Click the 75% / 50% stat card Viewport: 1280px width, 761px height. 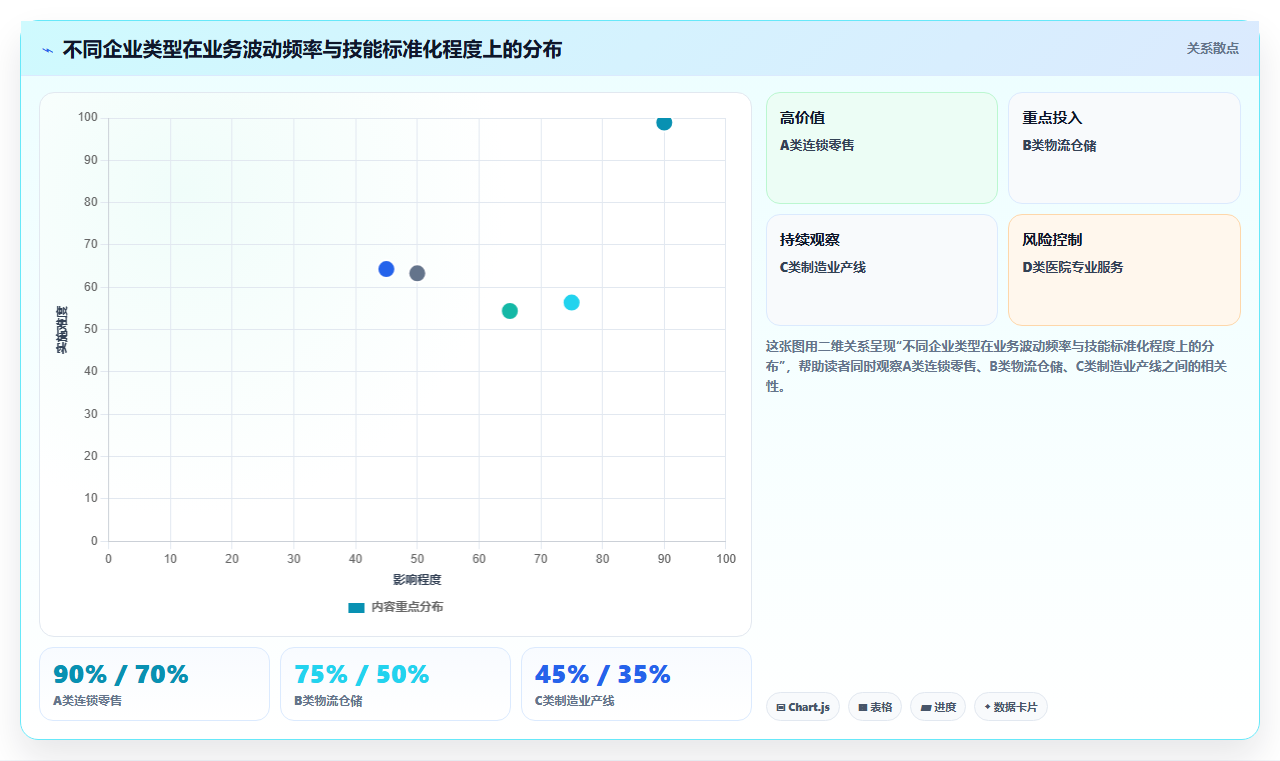(x=395, y=684)
